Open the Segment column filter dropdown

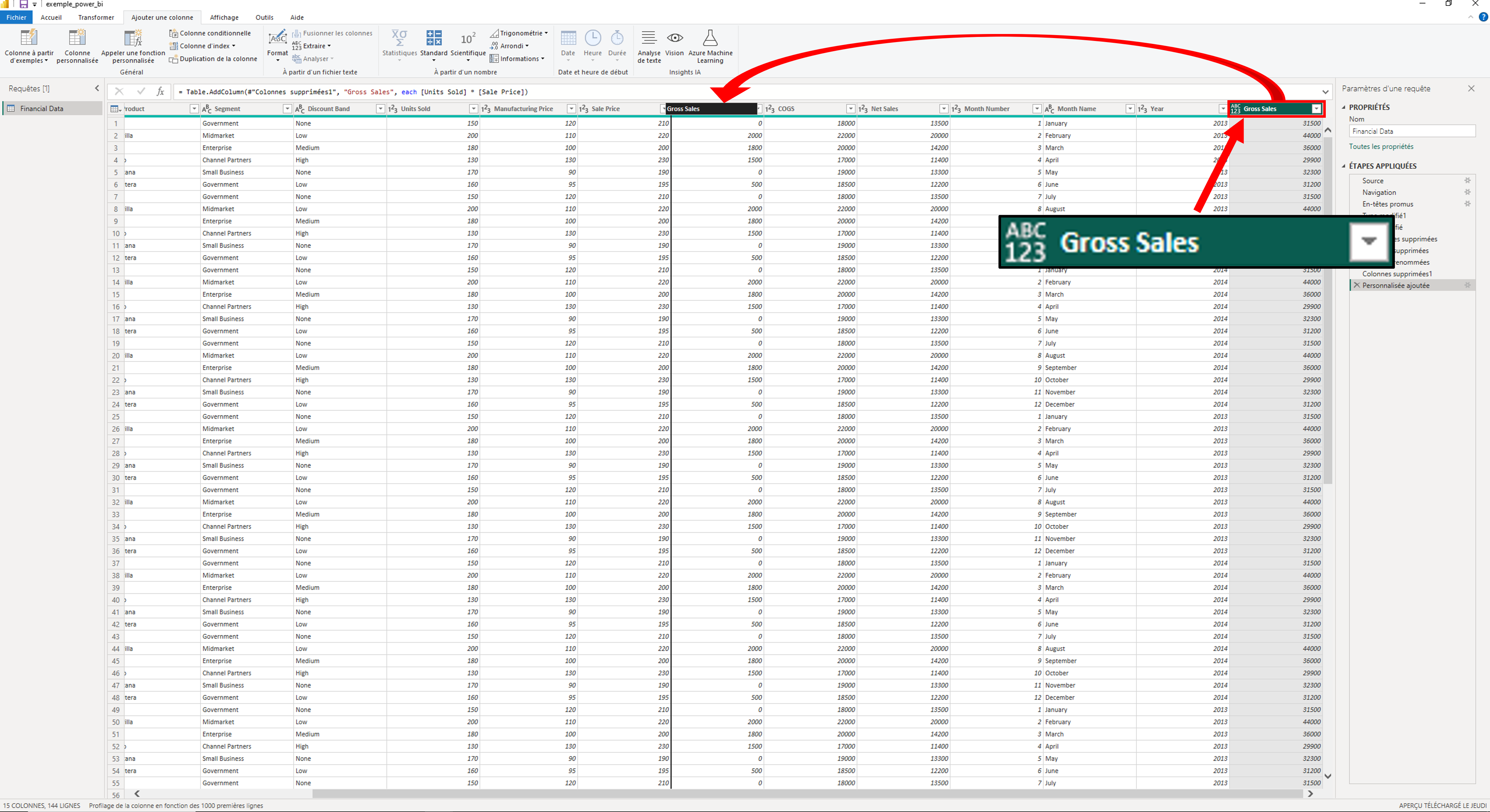287,109
